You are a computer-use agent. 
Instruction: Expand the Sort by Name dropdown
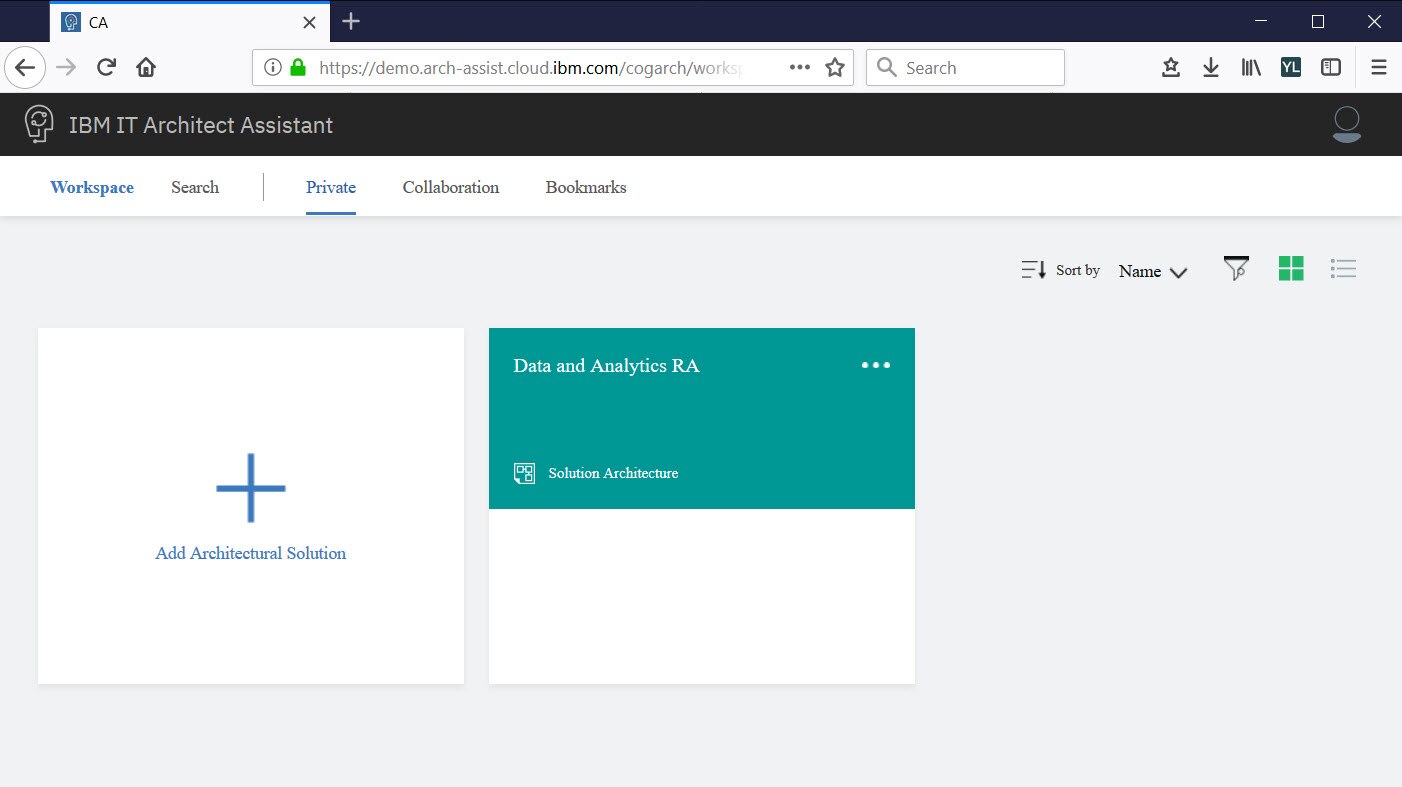1153,271
